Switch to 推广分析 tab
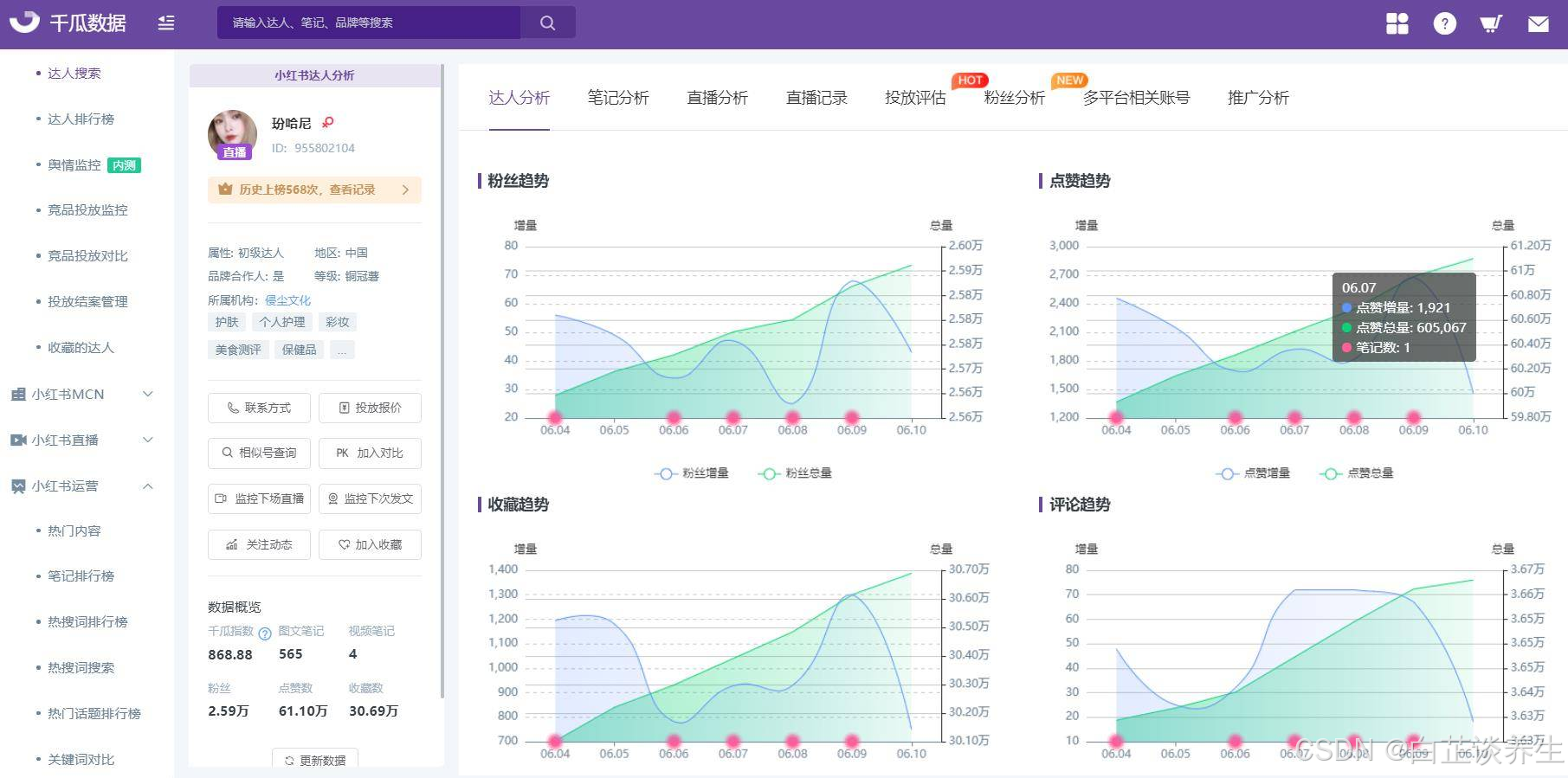This screenshot has width=1568, height=778. click(x=1259, y=98)
